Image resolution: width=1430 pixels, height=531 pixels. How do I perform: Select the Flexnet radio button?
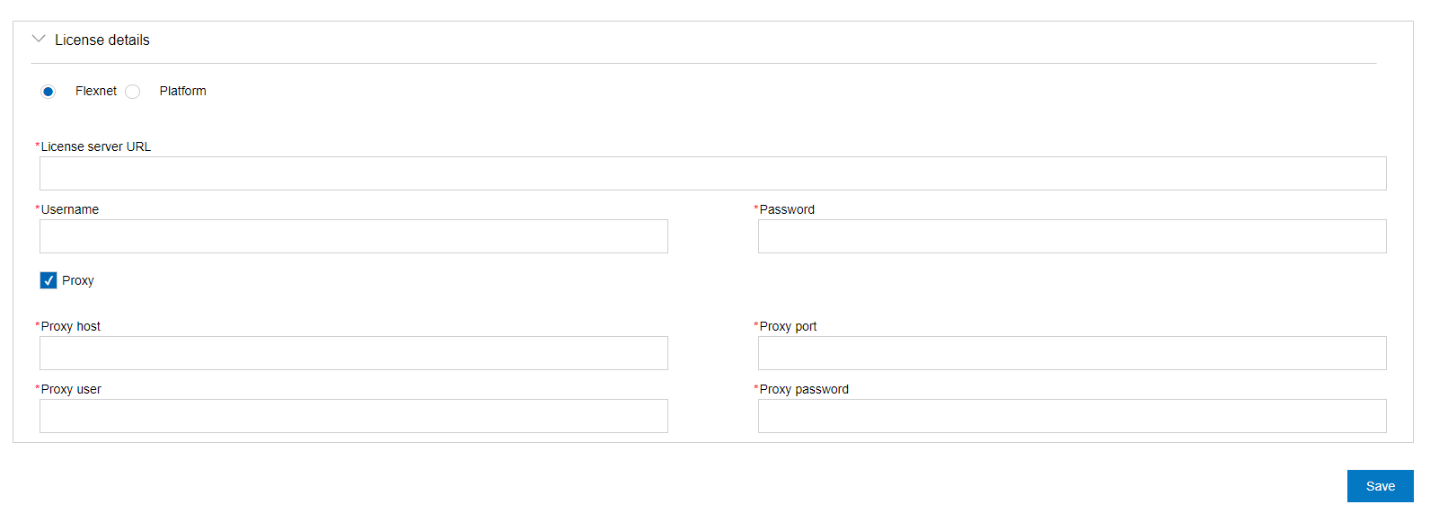(48, 92)
